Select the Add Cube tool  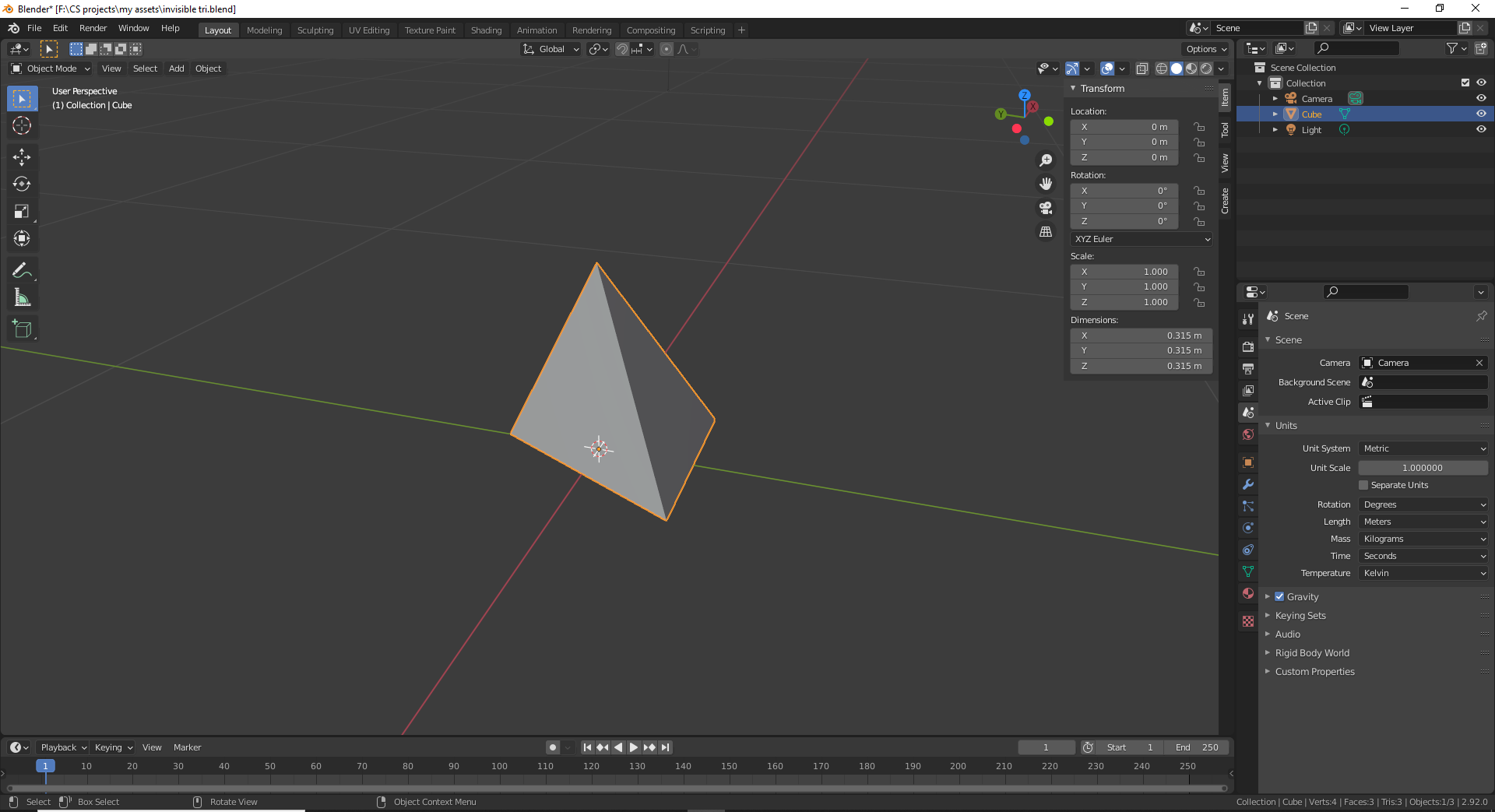(22, 329)
